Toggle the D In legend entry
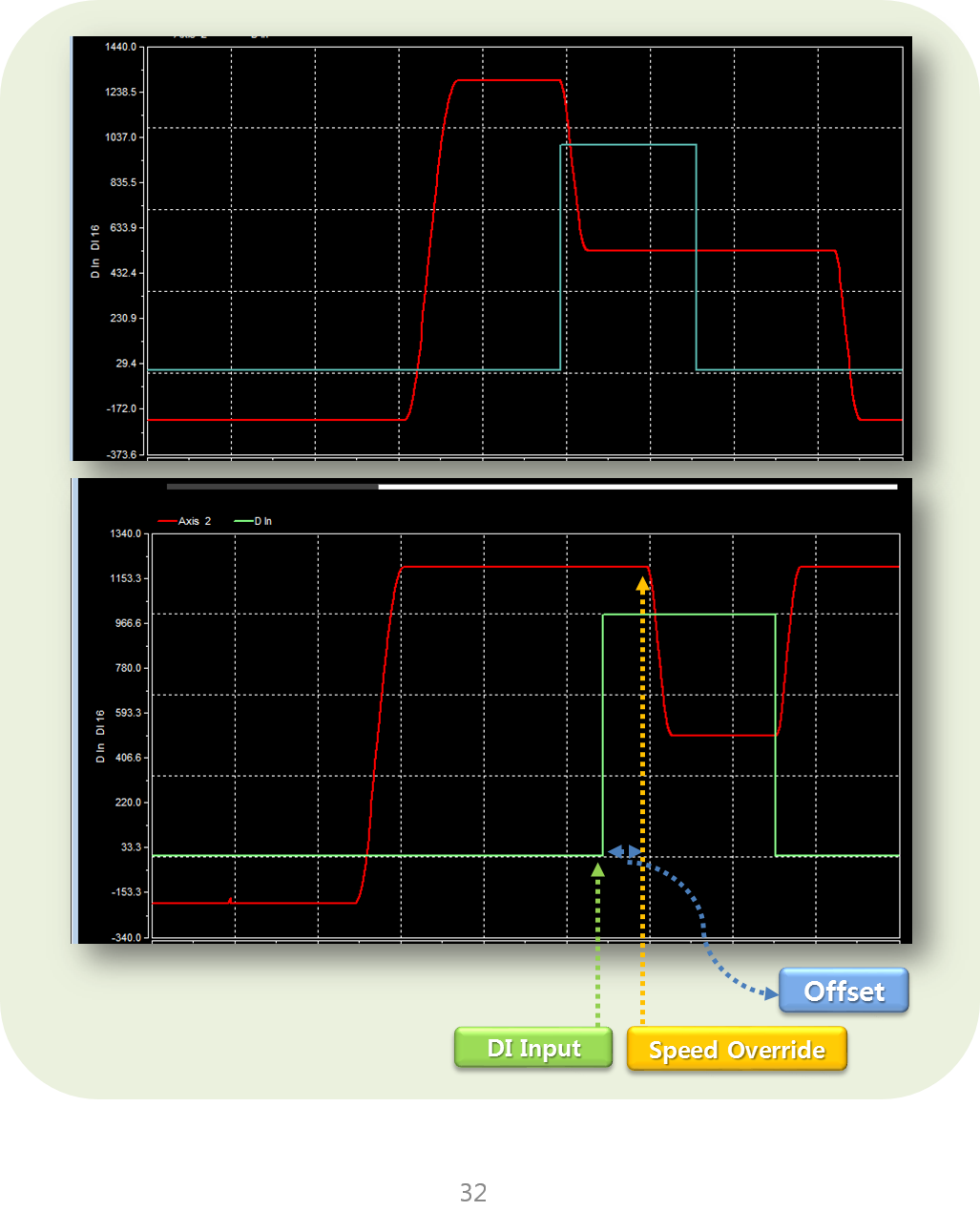 263,521
